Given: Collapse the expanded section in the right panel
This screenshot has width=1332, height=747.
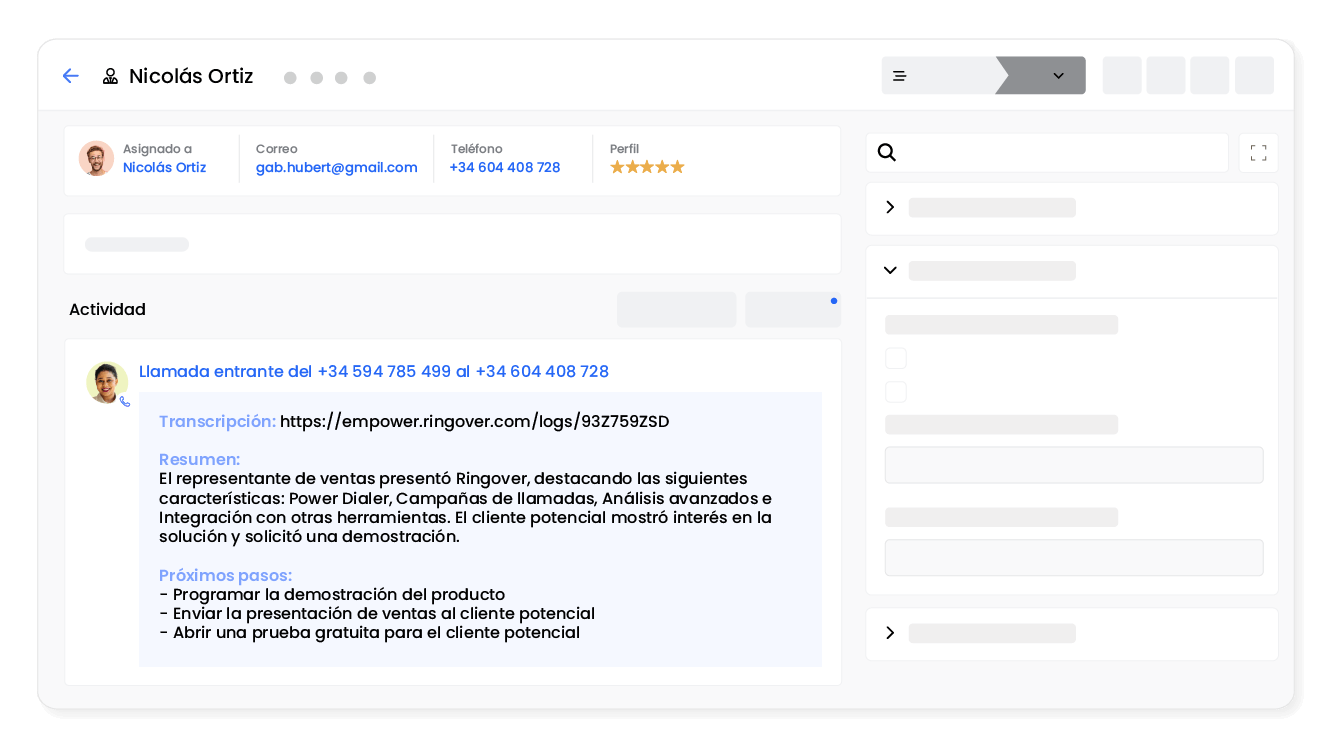Looking at the screenshot, I should [889, 270].
